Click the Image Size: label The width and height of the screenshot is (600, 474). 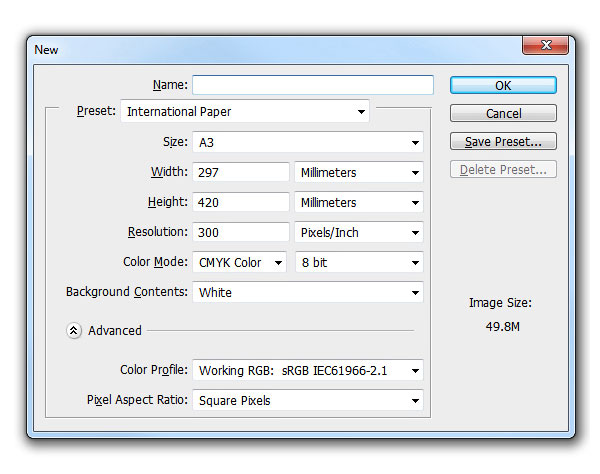[x=500, y=303]
